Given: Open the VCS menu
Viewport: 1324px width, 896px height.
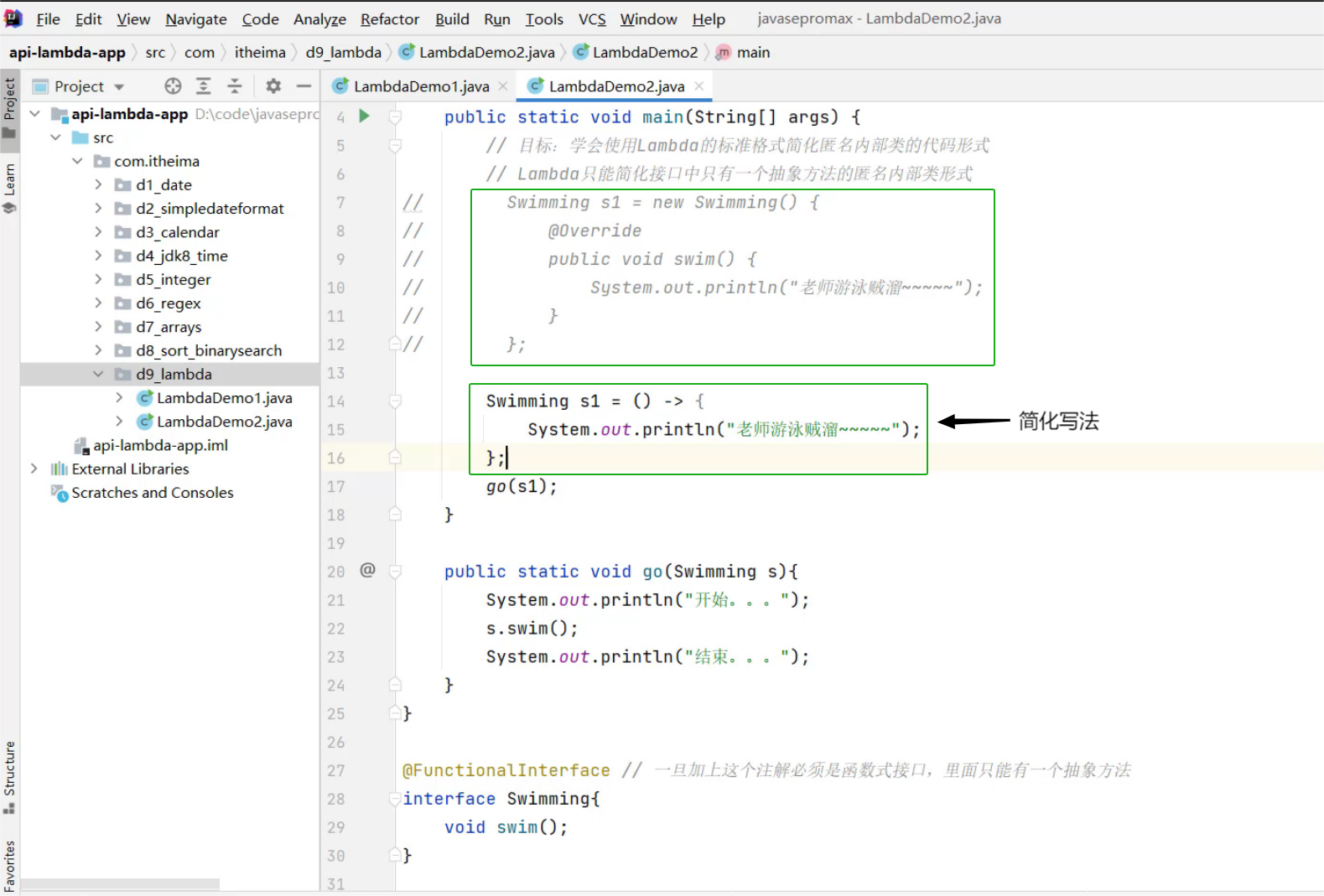Looking at the screenshot, I should [x=592, y=18].
